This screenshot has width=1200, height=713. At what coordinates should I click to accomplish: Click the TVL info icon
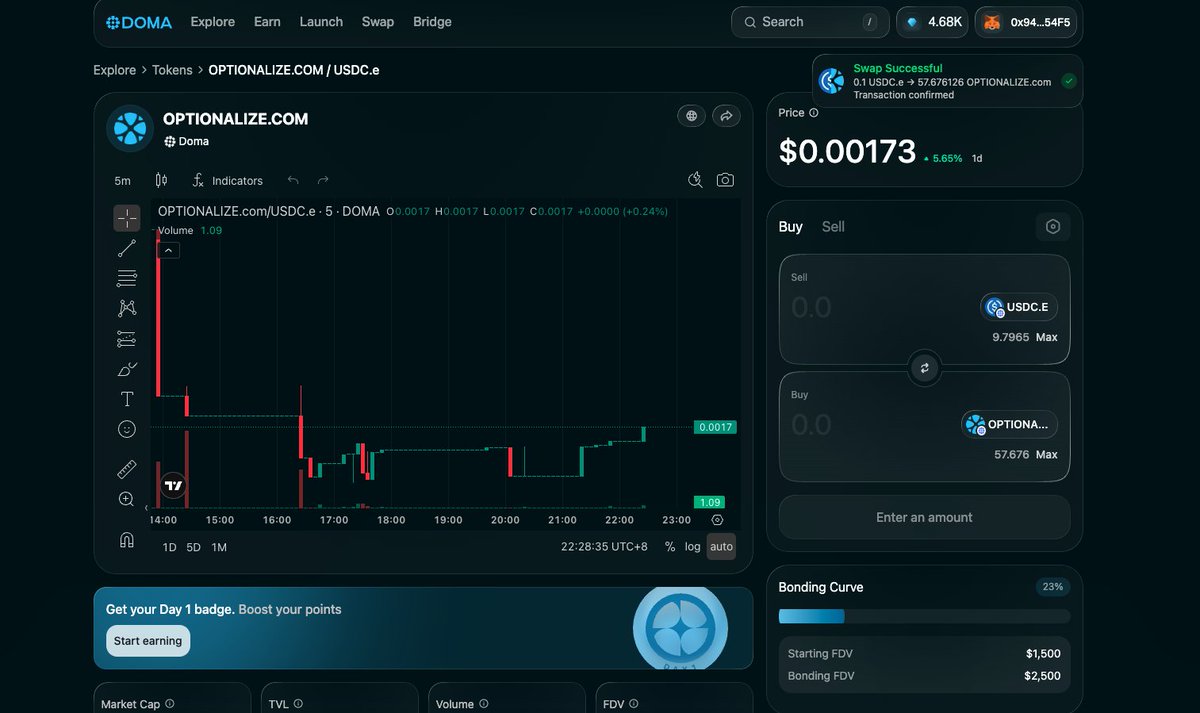[x=298, y=704]
